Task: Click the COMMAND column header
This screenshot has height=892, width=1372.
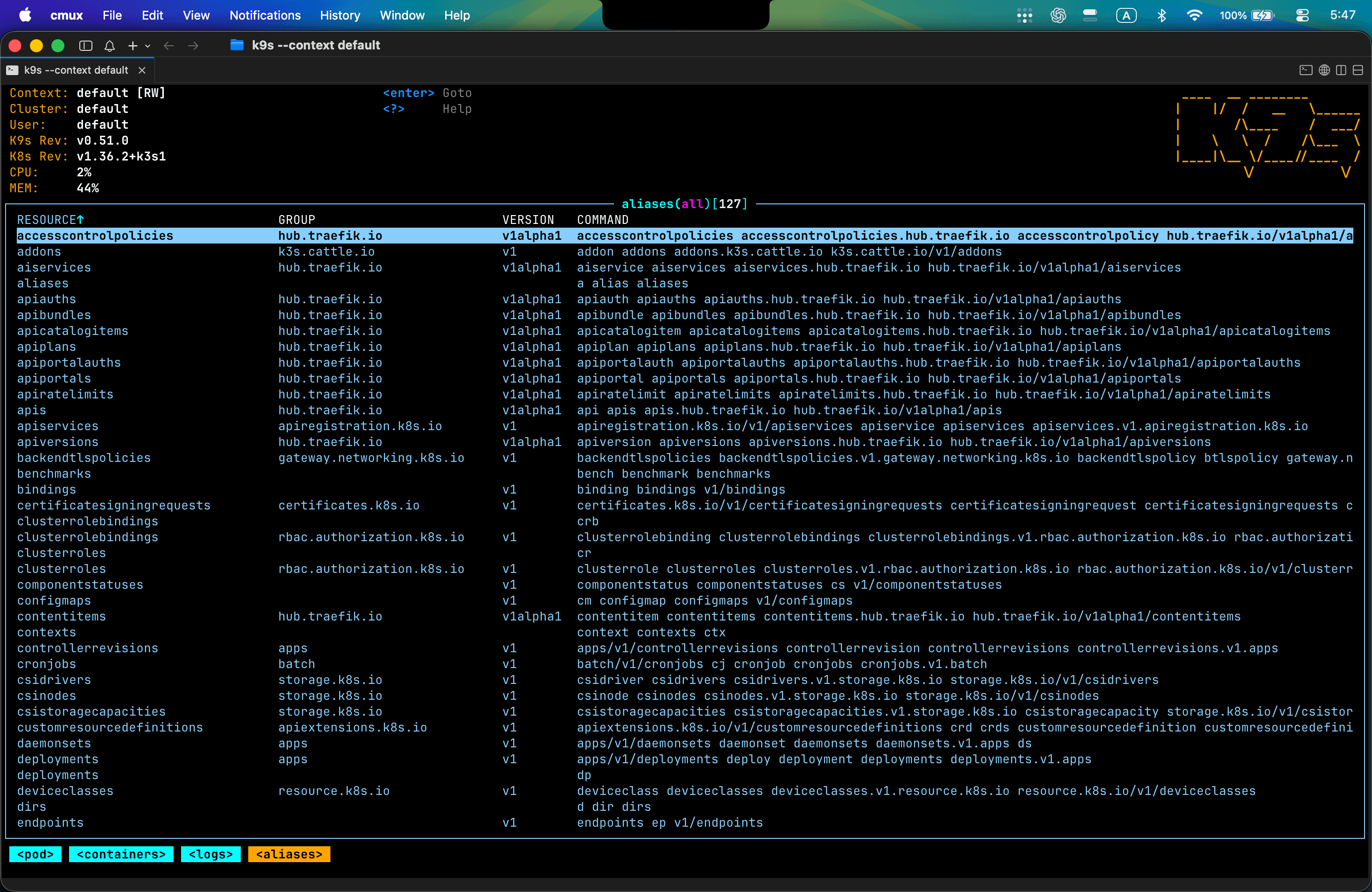Action: [602, 220]
